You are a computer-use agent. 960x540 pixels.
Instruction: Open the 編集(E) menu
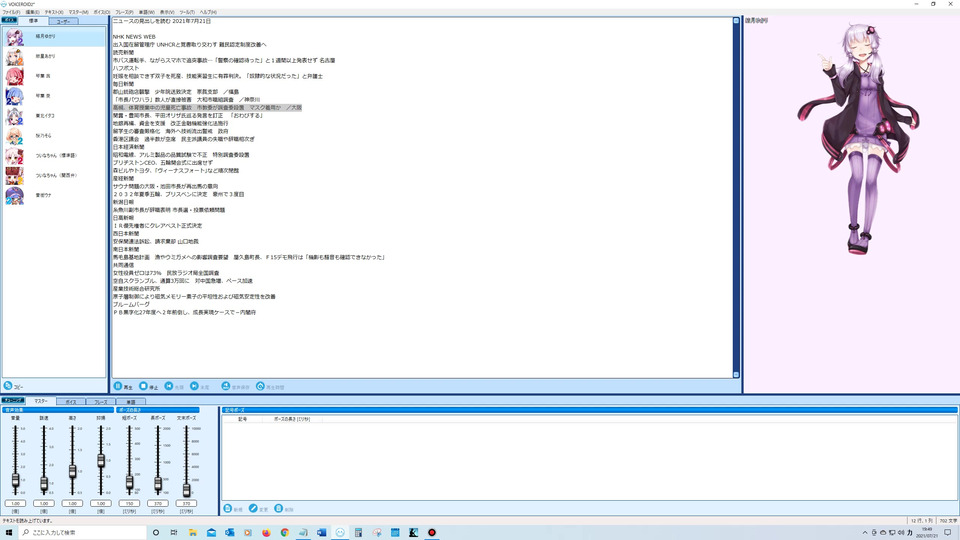click(x=32, y=12)
